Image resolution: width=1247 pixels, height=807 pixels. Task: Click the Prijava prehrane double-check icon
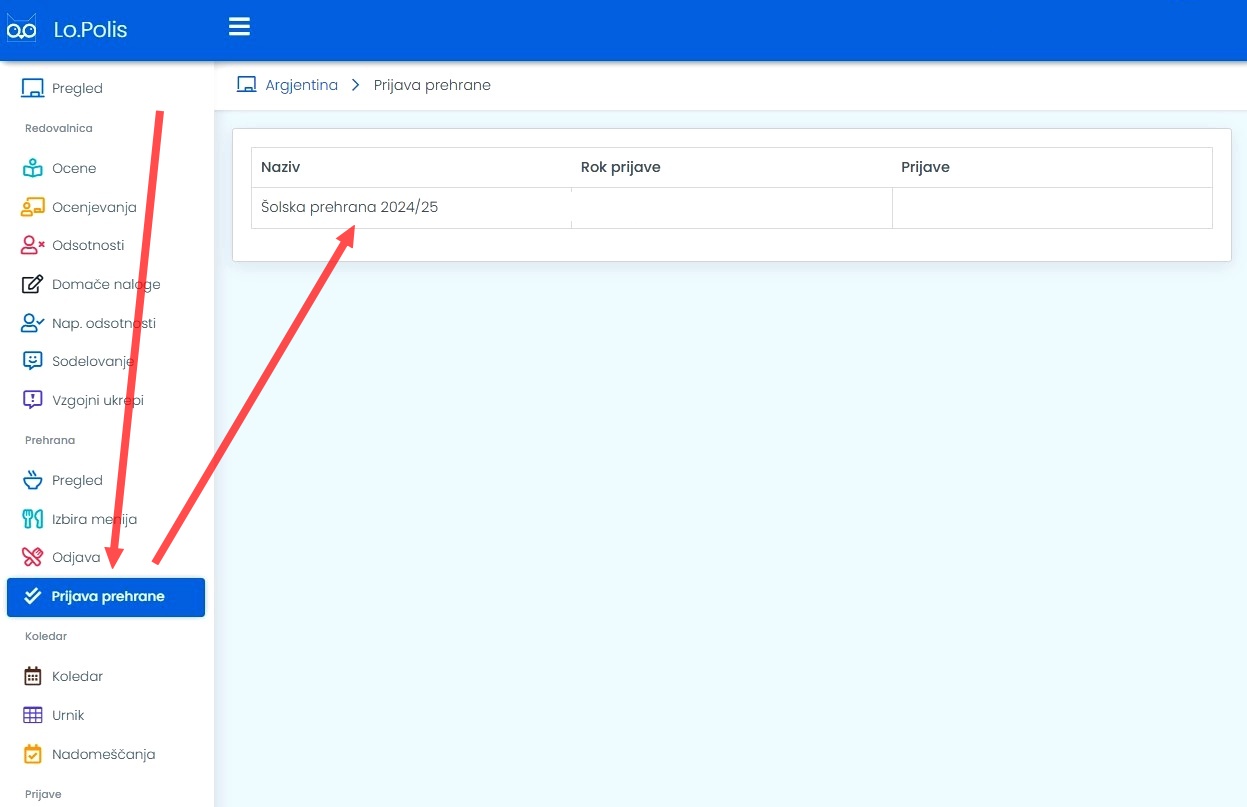pos(33,596)
